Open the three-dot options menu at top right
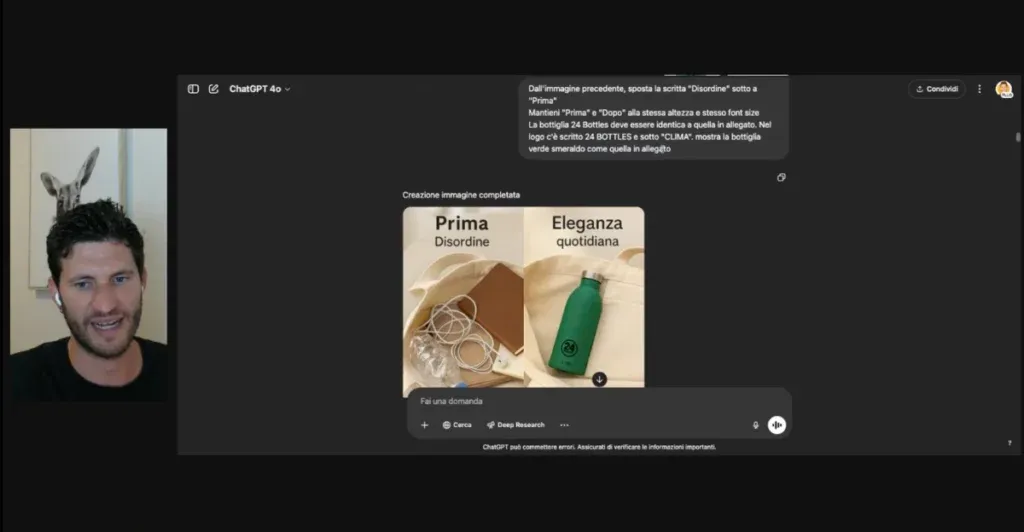 tap(979, 89)
